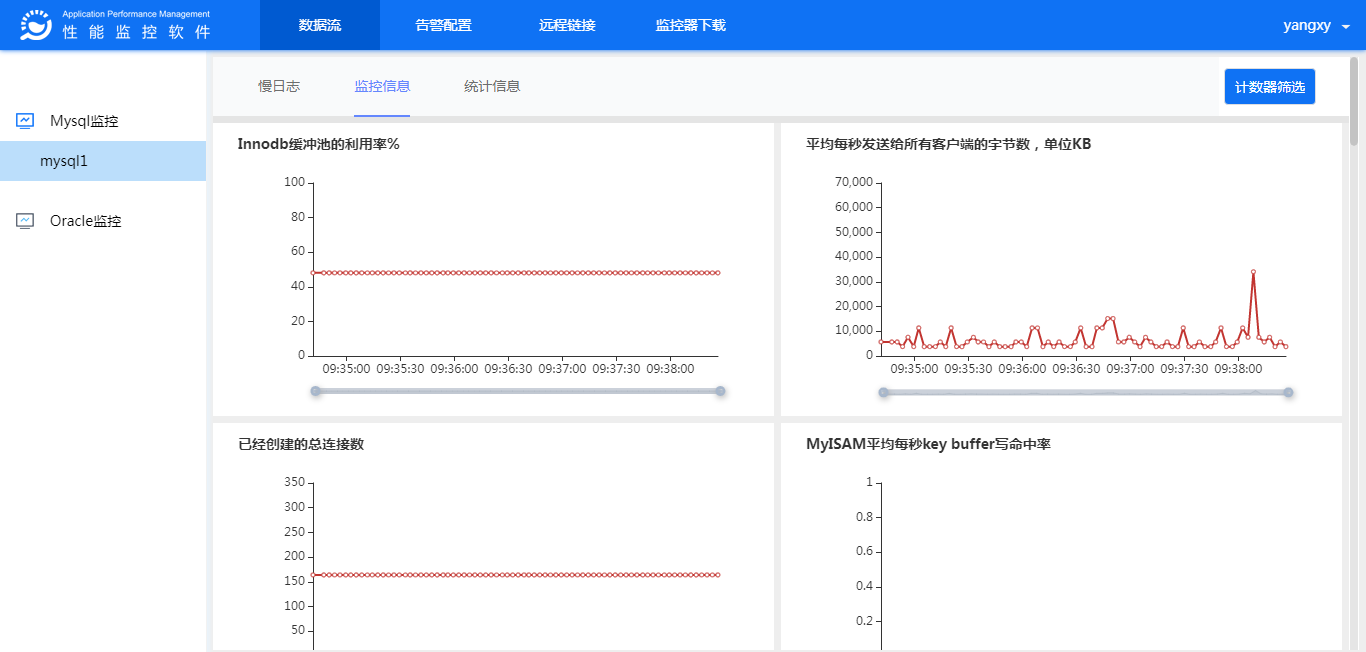This screenshot has width=1366, height=652.
Task: Click left zoom handle of Innodb chart slider
Action: click(x=316, y=391)
